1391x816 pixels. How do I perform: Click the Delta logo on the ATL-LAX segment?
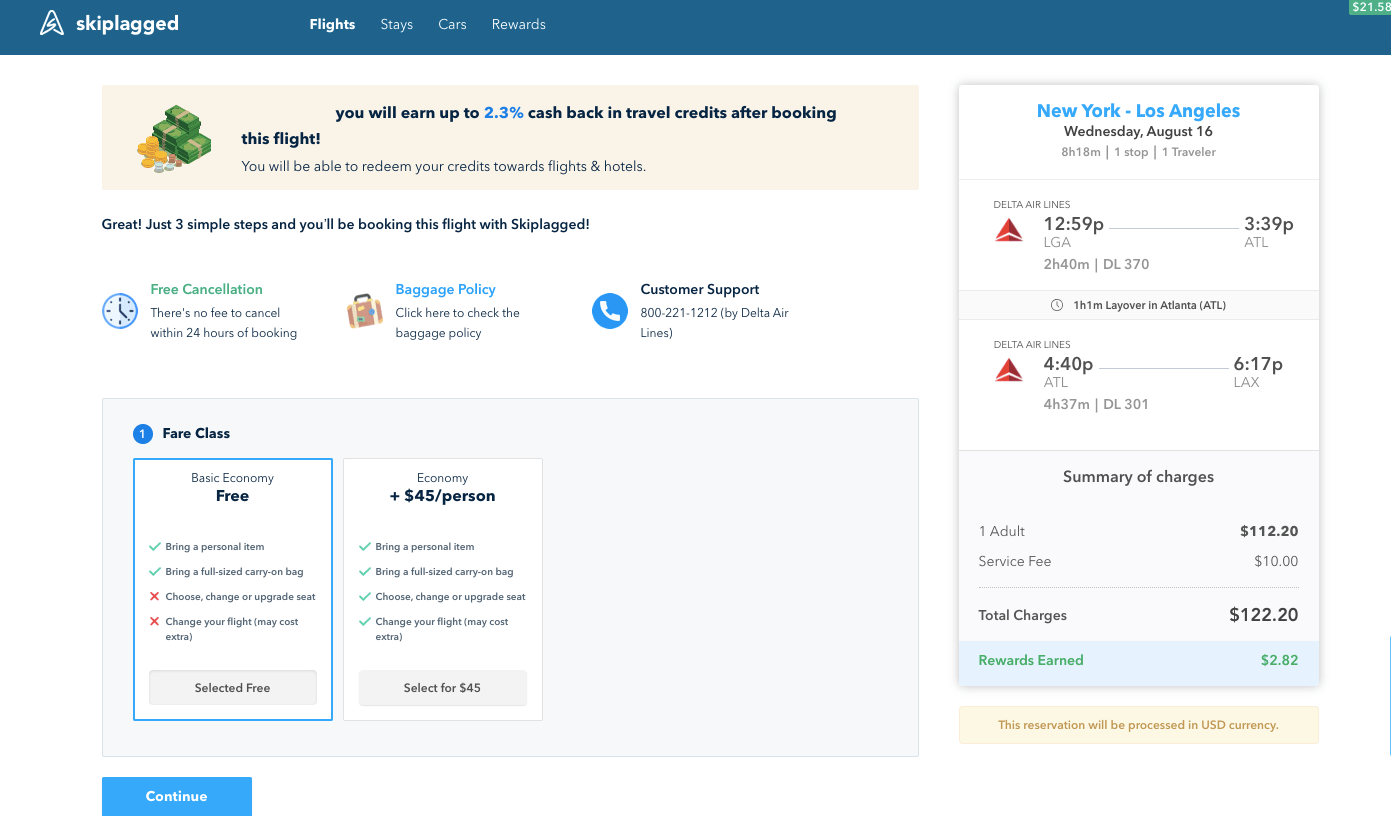[x=1009, y=369]
